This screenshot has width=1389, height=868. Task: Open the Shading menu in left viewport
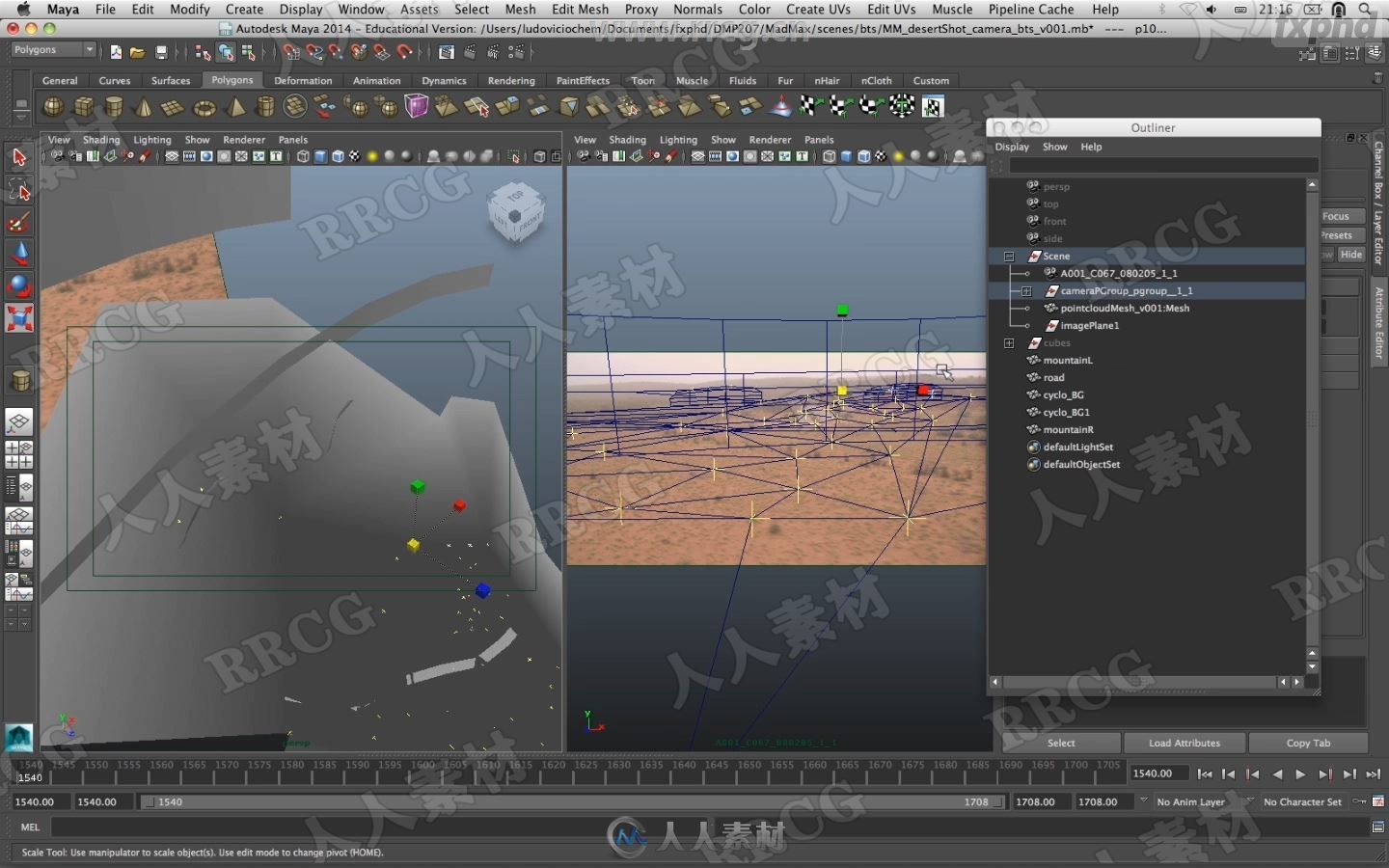coord(101,140)
